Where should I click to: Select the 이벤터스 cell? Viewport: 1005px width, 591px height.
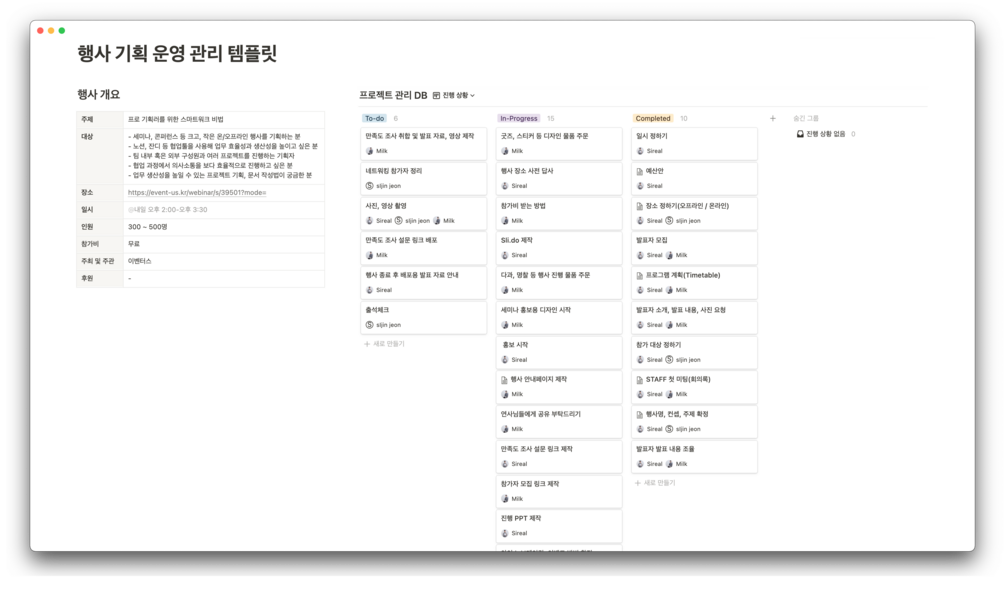[224, 262]
